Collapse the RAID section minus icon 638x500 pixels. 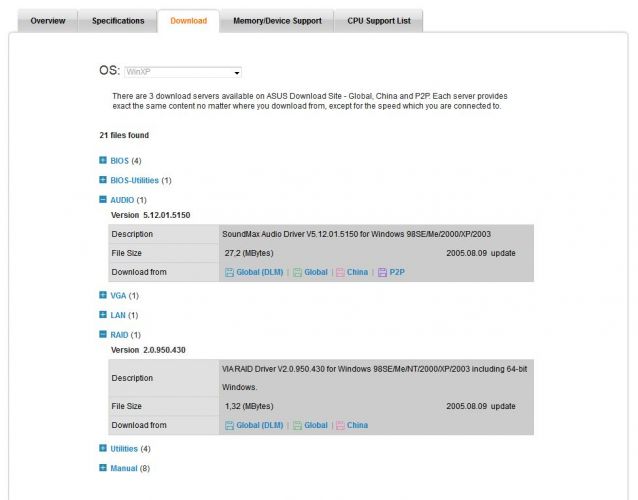pyautogui.click(x=103, y=334)
